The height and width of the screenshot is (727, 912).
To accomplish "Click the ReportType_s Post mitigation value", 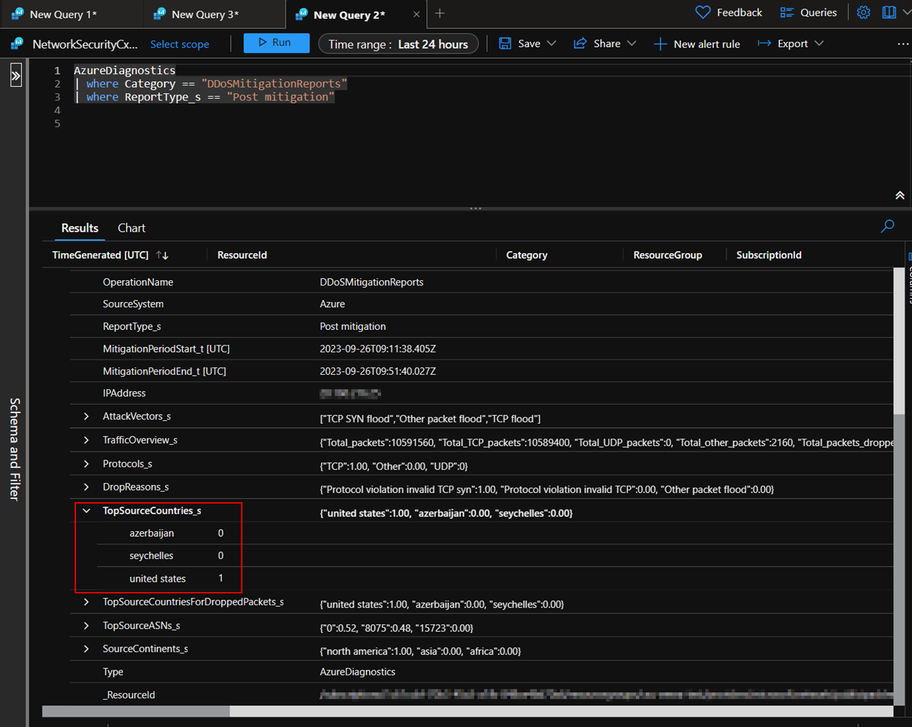I will pos(352,327).
